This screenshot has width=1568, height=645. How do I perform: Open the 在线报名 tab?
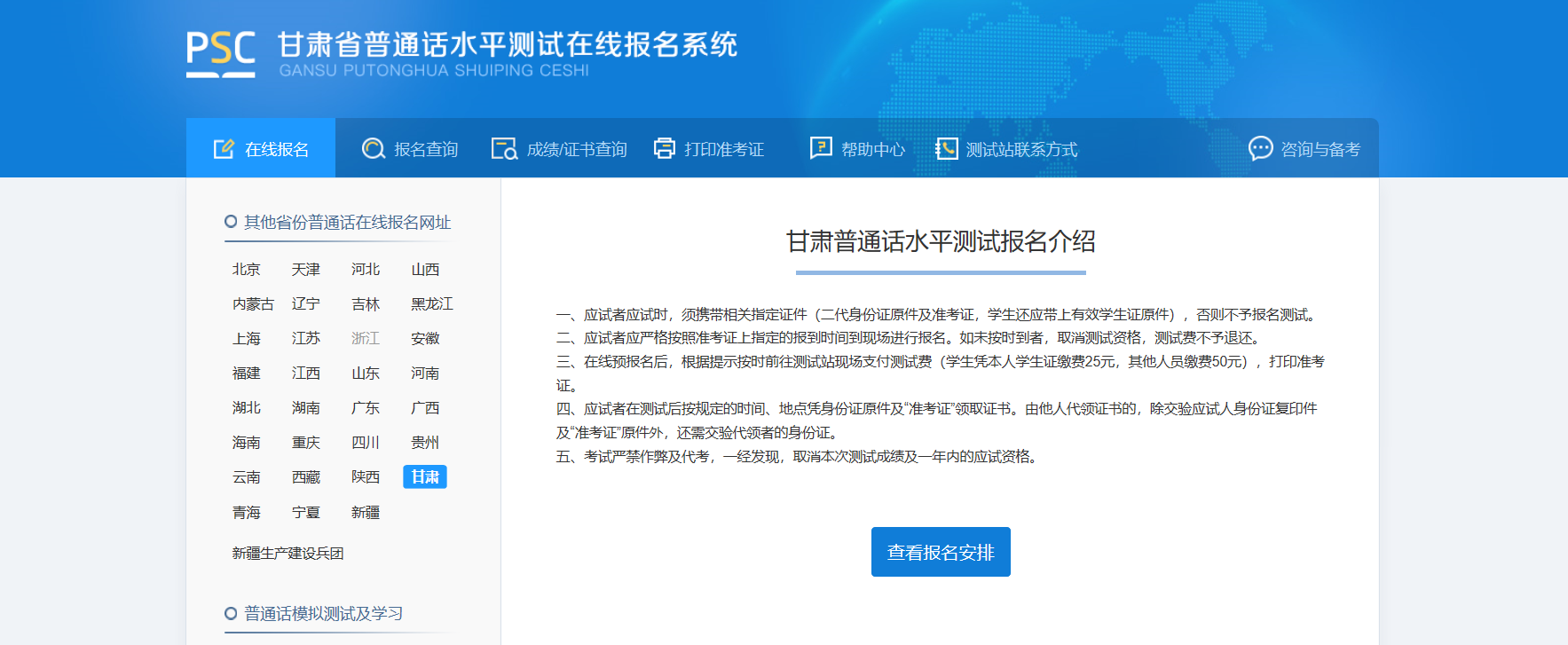coord(261,148)
